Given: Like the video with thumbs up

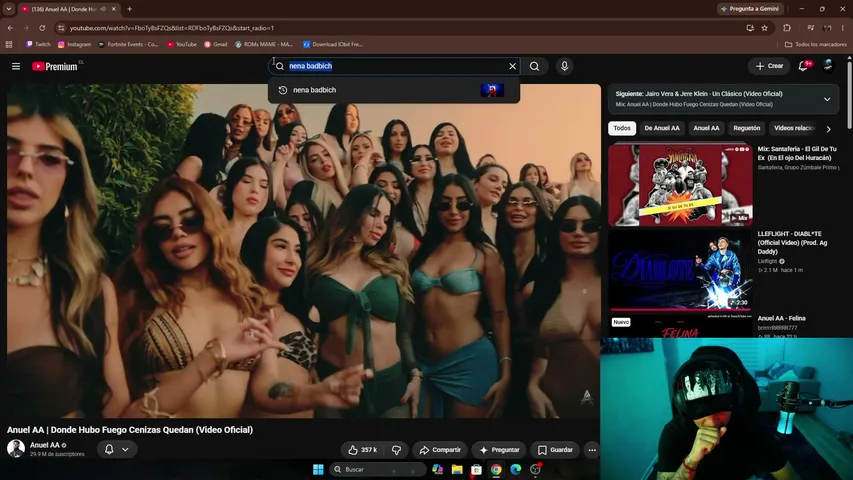Looking at the screenshot, I should click(363, 450).
